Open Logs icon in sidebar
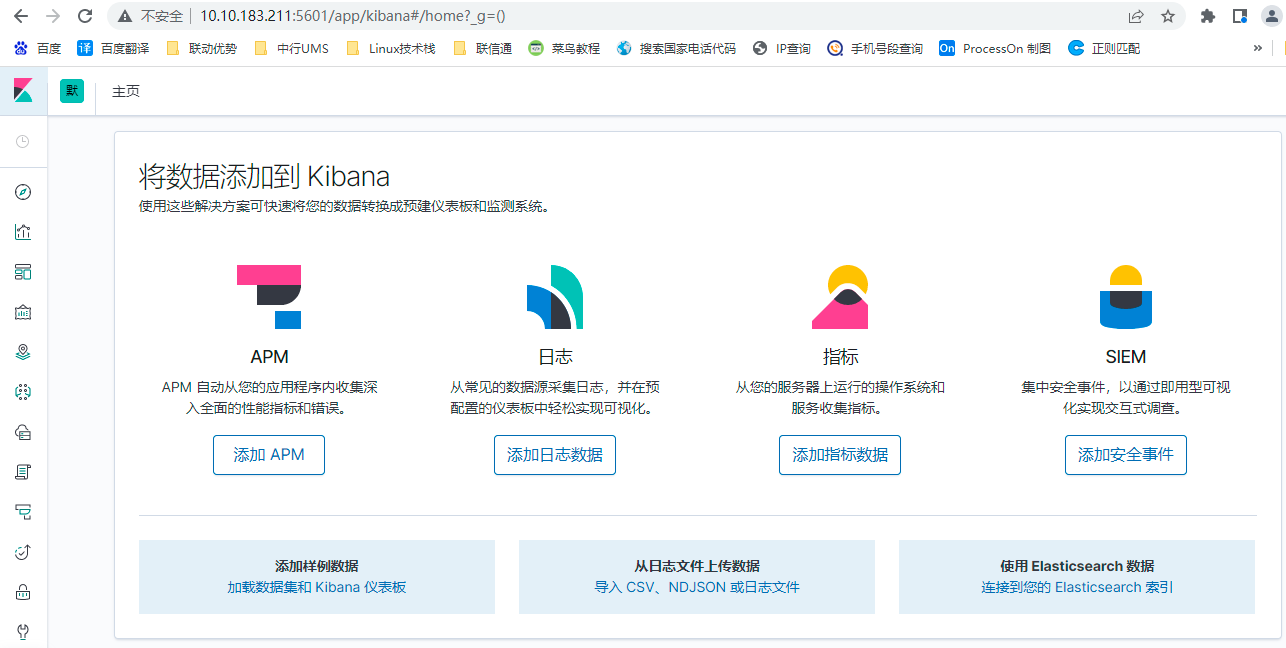Viewport: 1286px width, 648px height. [x=23, y=472]
